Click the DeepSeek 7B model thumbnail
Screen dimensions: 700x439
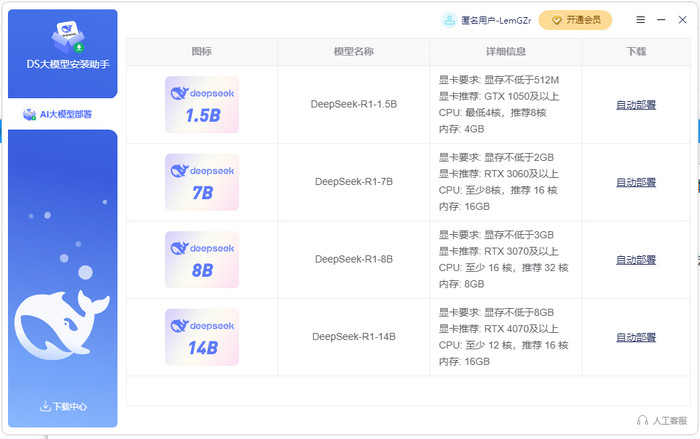click(x=201, y=182)
